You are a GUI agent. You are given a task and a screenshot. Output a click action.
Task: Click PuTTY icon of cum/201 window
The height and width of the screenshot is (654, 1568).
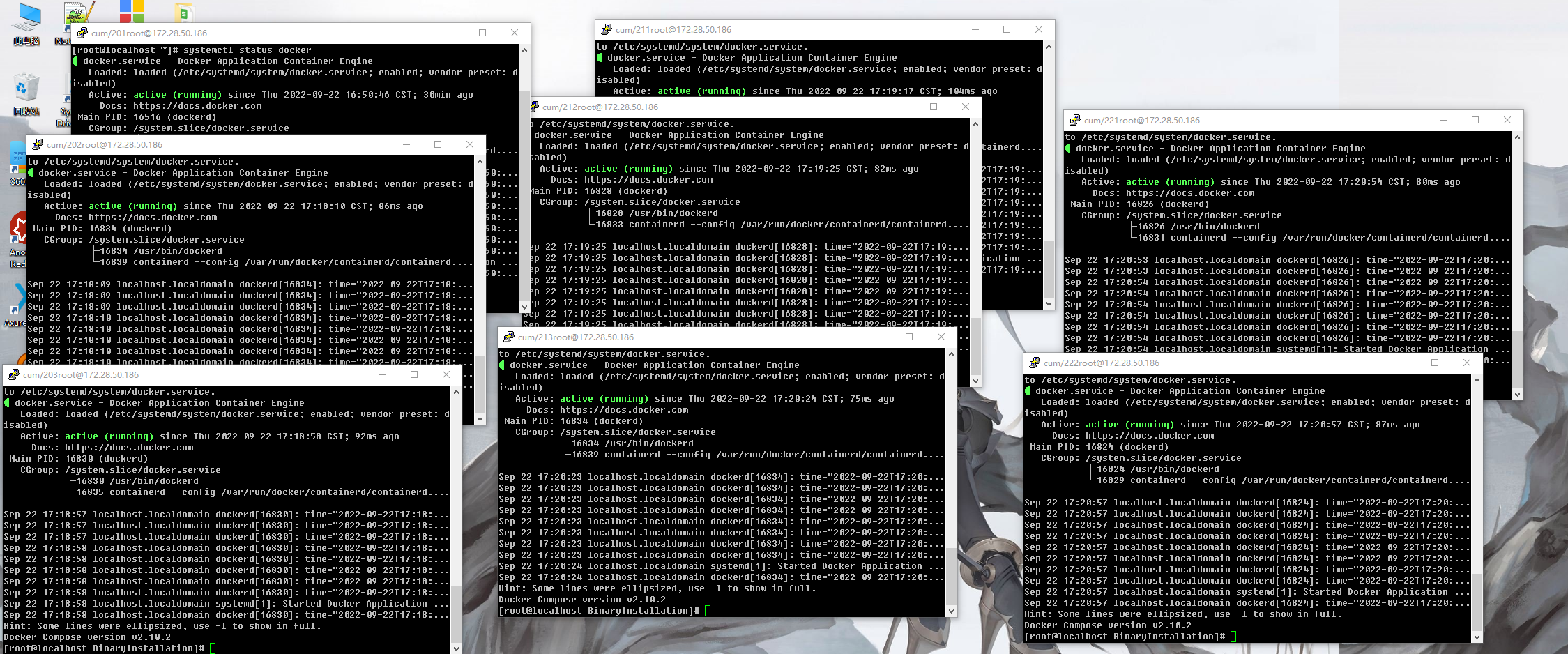[x=82, y=33]
